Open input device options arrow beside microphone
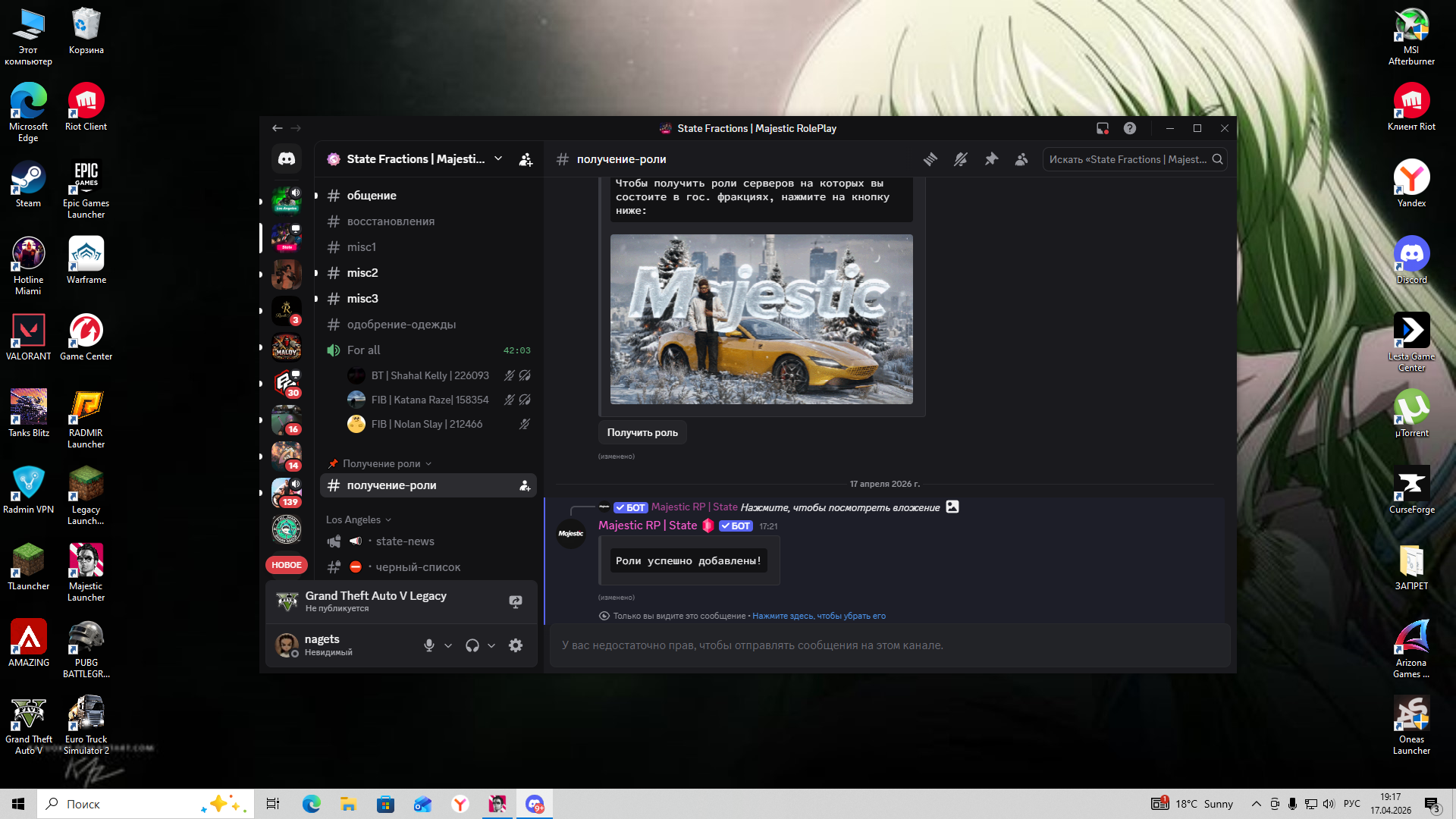The image size is (1456, 819). 448,645
